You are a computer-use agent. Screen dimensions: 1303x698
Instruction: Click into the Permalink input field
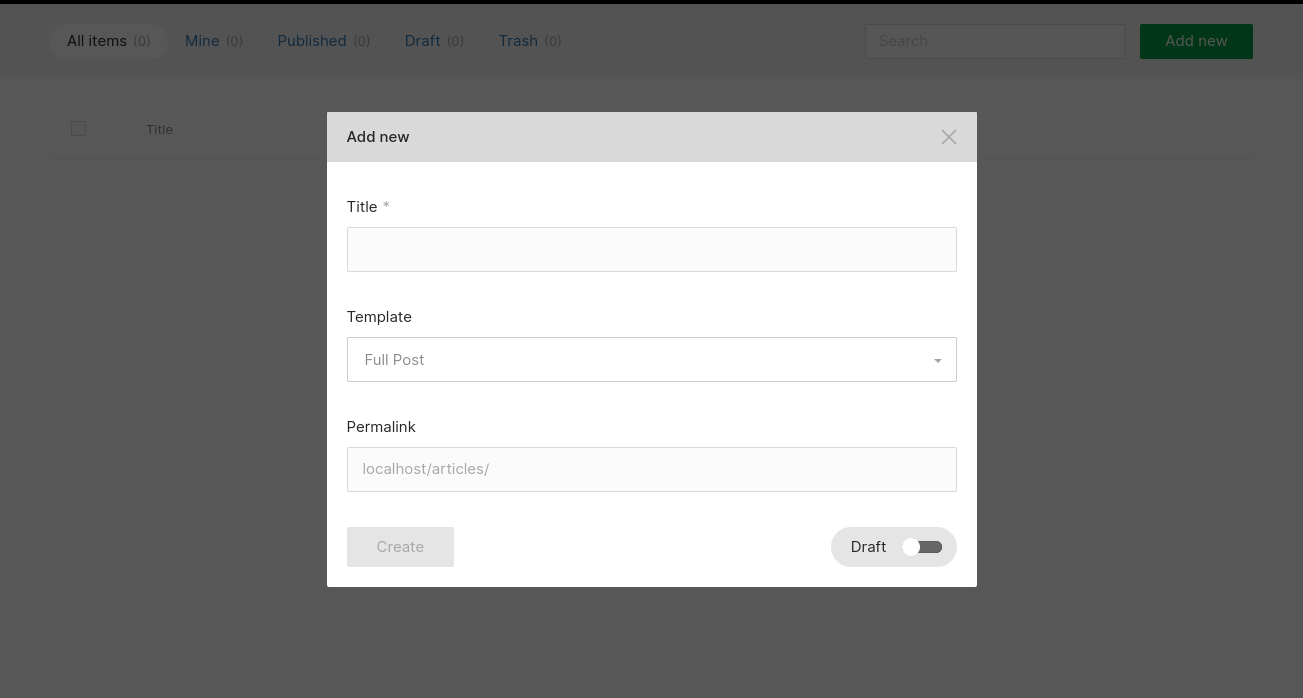(651, 470)
